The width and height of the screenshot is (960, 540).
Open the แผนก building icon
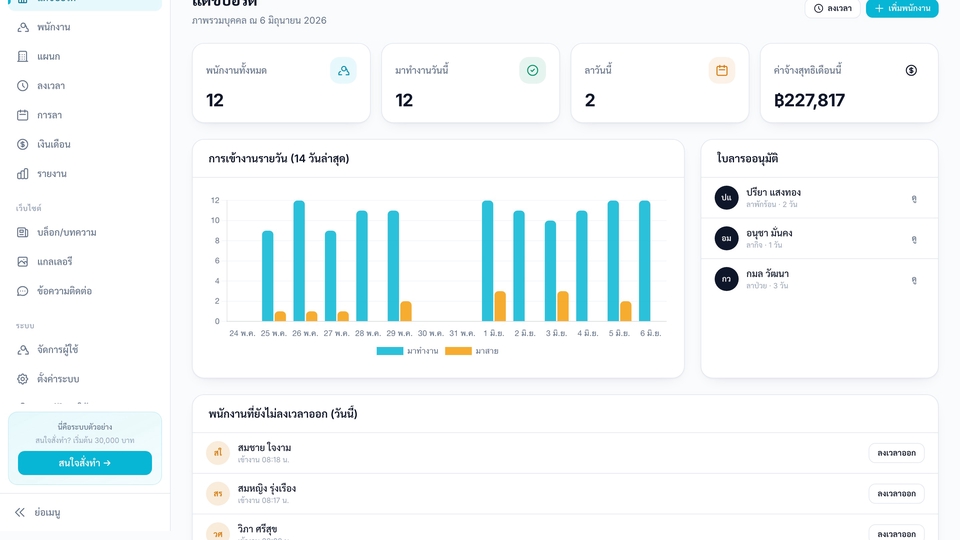[x=23, y=56]
